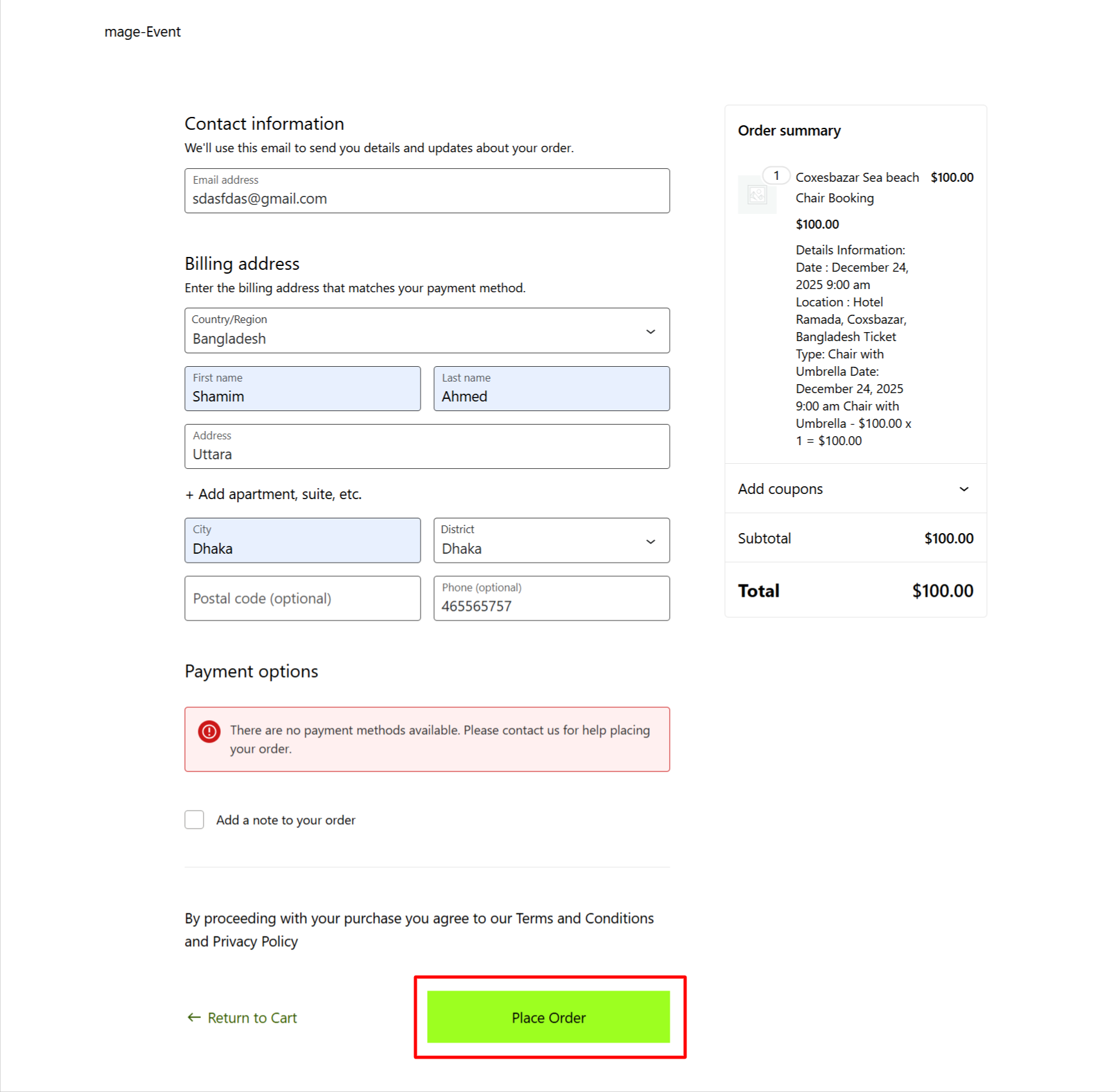Tick the Add a note checkbox
This screenshot has width=1116, height=1092.
tap(195, 820)
